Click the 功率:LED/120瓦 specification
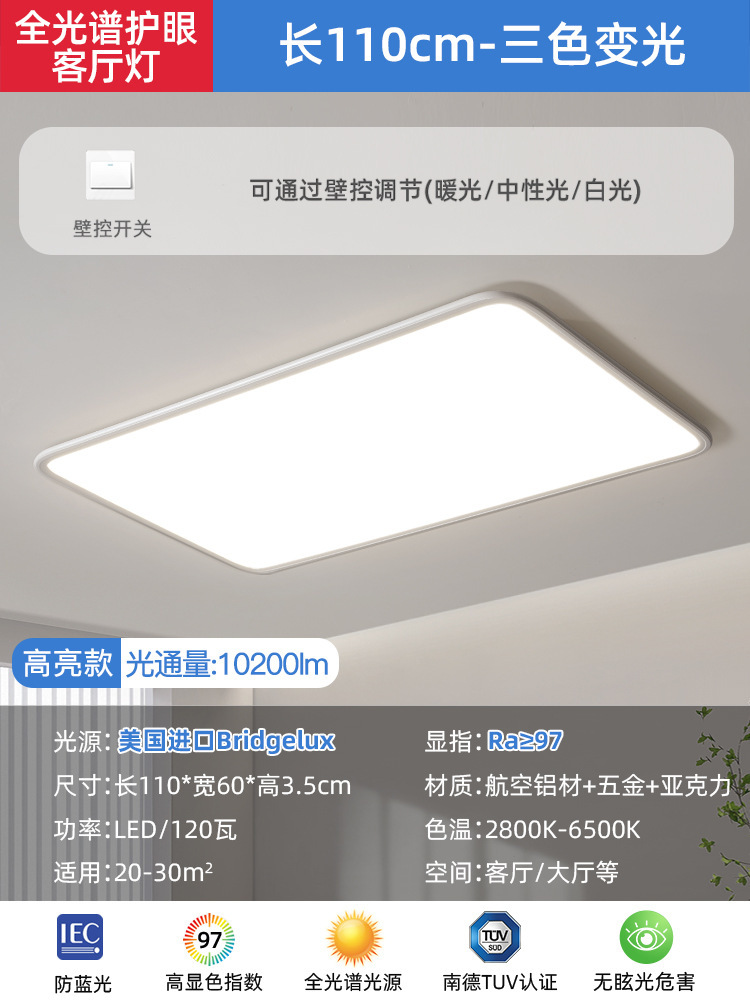750x1000 pixels. 145,829
